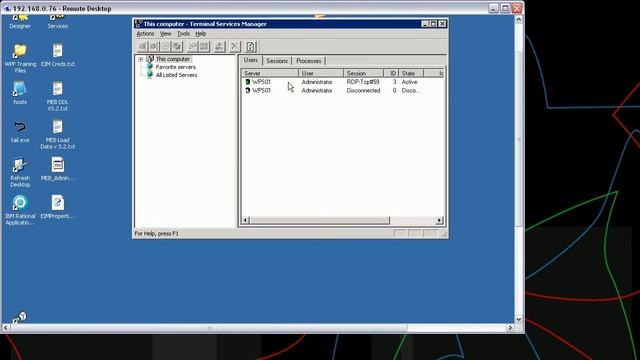Click the This computer node icon
640x360 pixels.
[x=150, y=59]
